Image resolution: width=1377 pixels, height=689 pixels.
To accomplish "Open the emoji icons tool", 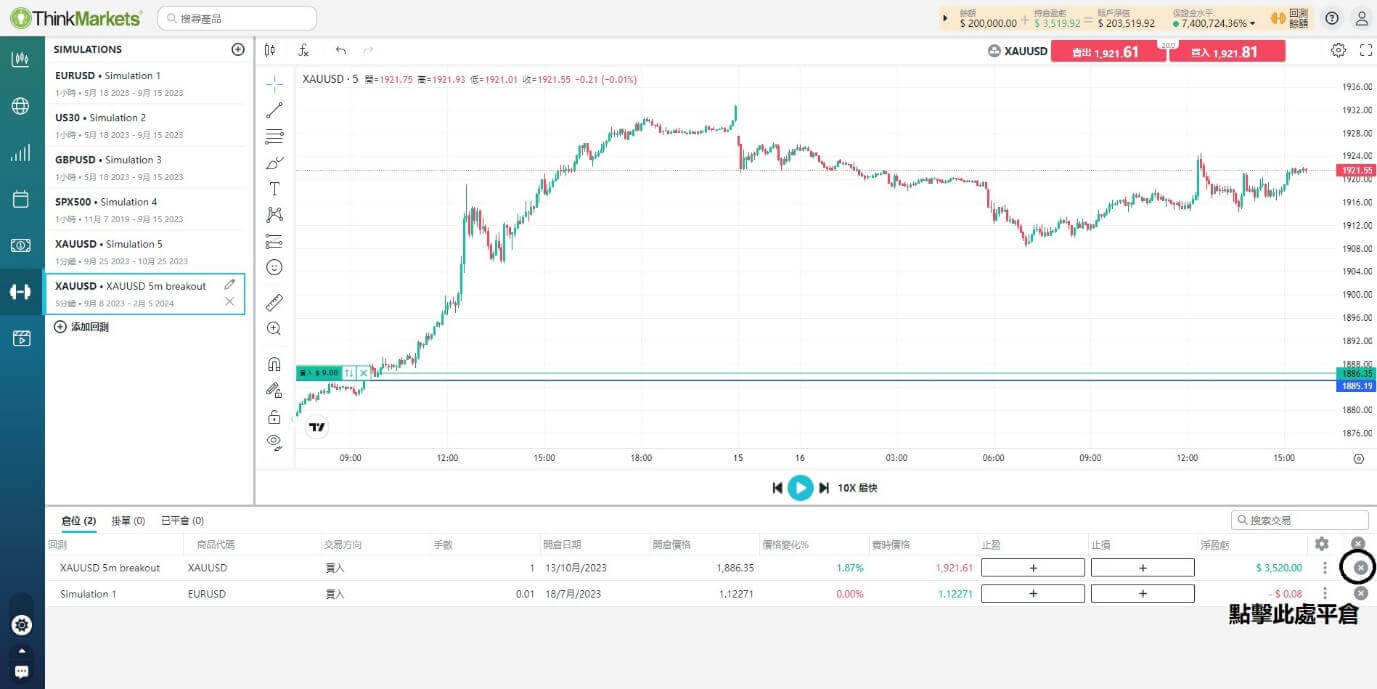I will pyautogui.click(x=274, y=267).
